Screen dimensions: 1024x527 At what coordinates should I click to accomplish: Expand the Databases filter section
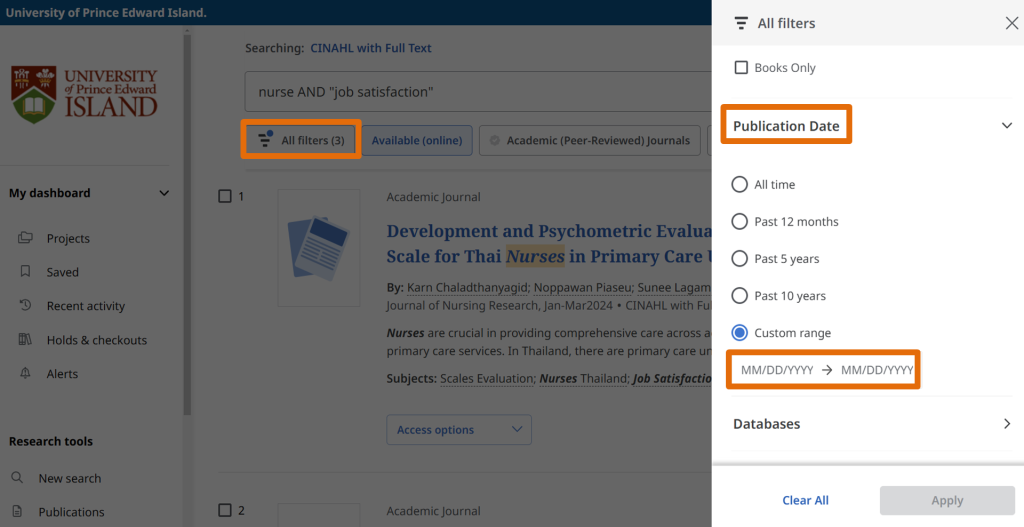[1006, 424]
